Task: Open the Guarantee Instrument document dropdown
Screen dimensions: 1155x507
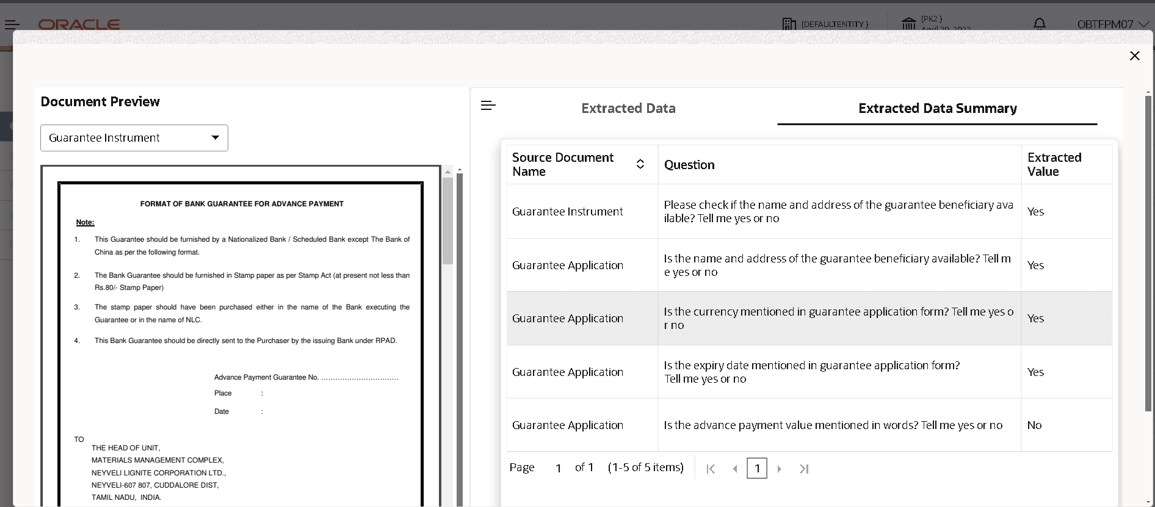Action: tap(134, 138)
